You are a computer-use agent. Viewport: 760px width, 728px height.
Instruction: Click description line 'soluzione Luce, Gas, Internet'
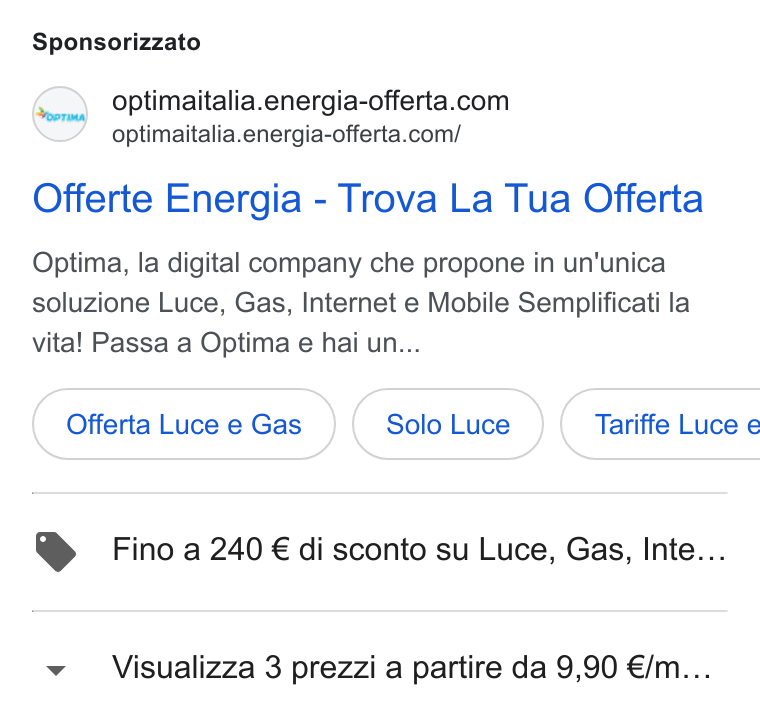pos(361,303)
